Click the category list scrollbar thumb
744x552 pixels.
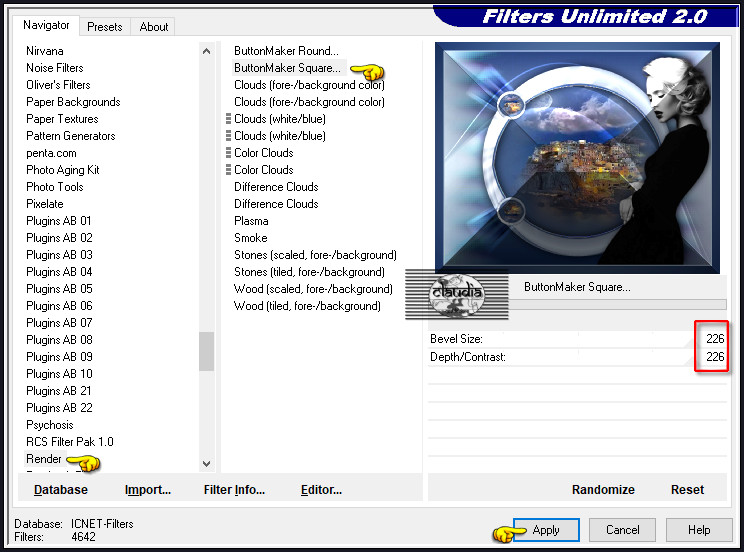tap(206, 351)
